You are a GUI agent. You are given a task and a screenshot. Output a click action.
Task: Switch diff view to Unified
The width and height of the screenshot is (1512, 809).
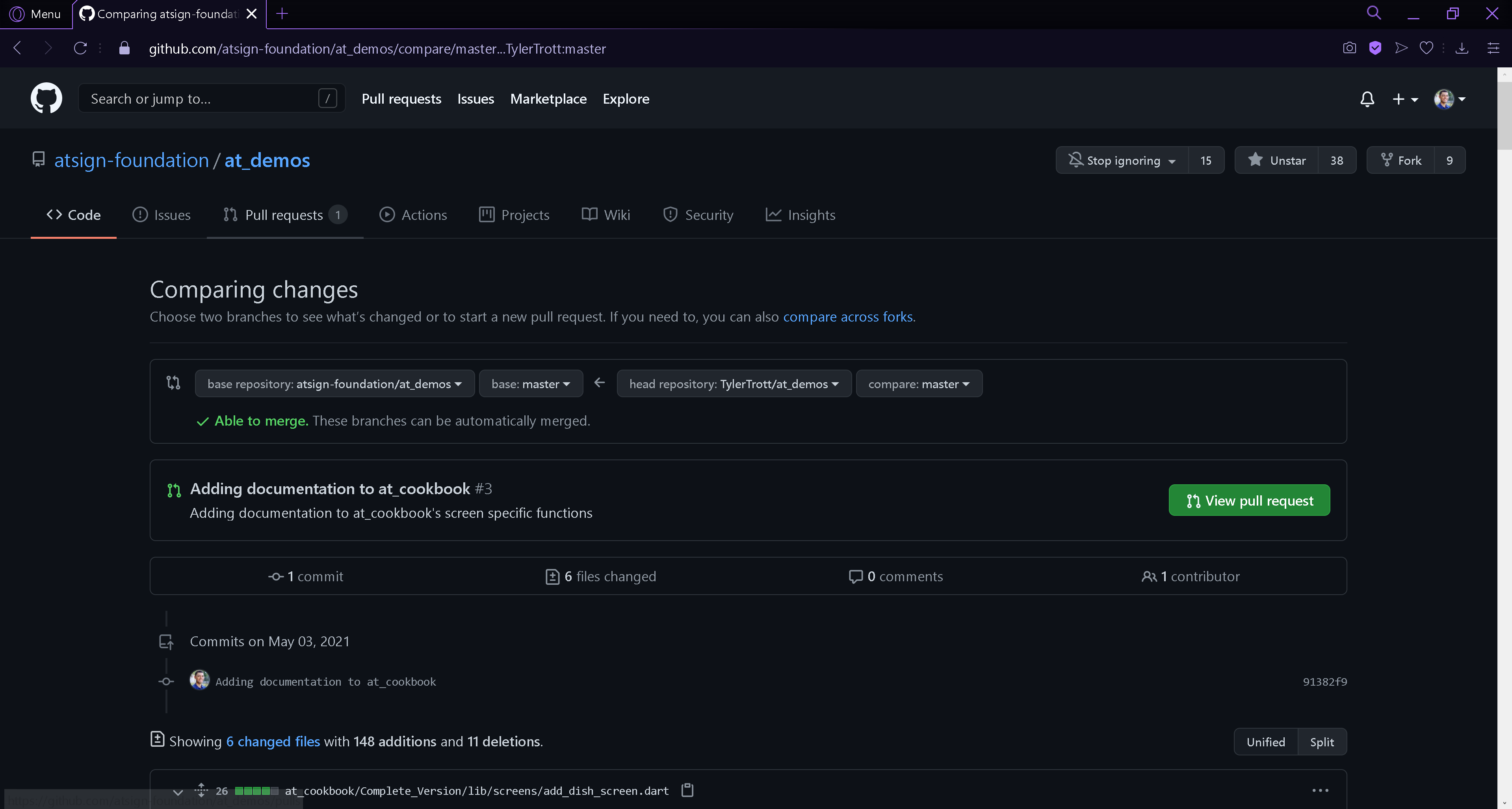click(x=1265, y=742)
